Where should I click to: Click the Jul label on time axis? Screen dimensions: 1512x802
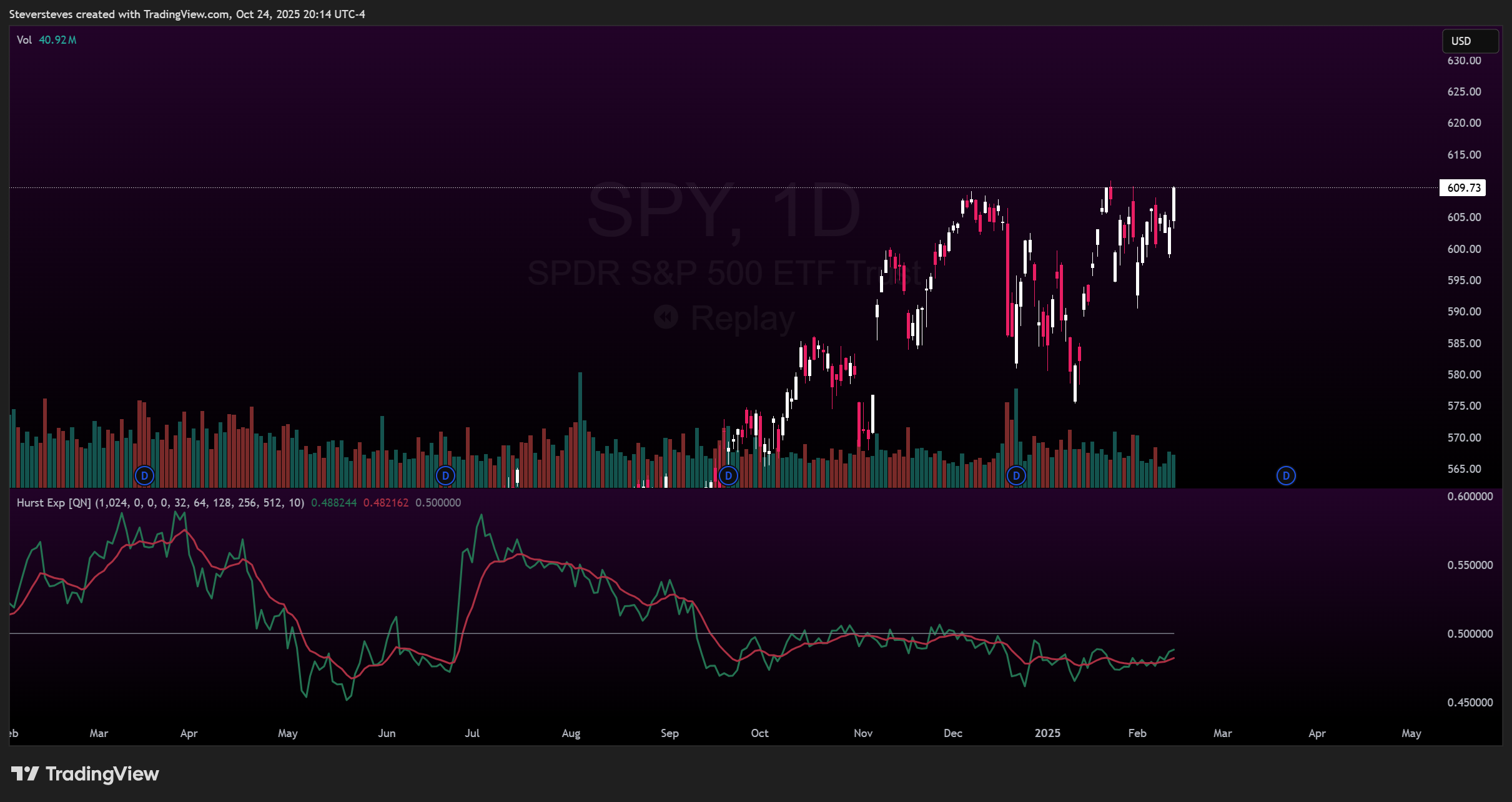[x=472, y=733]
